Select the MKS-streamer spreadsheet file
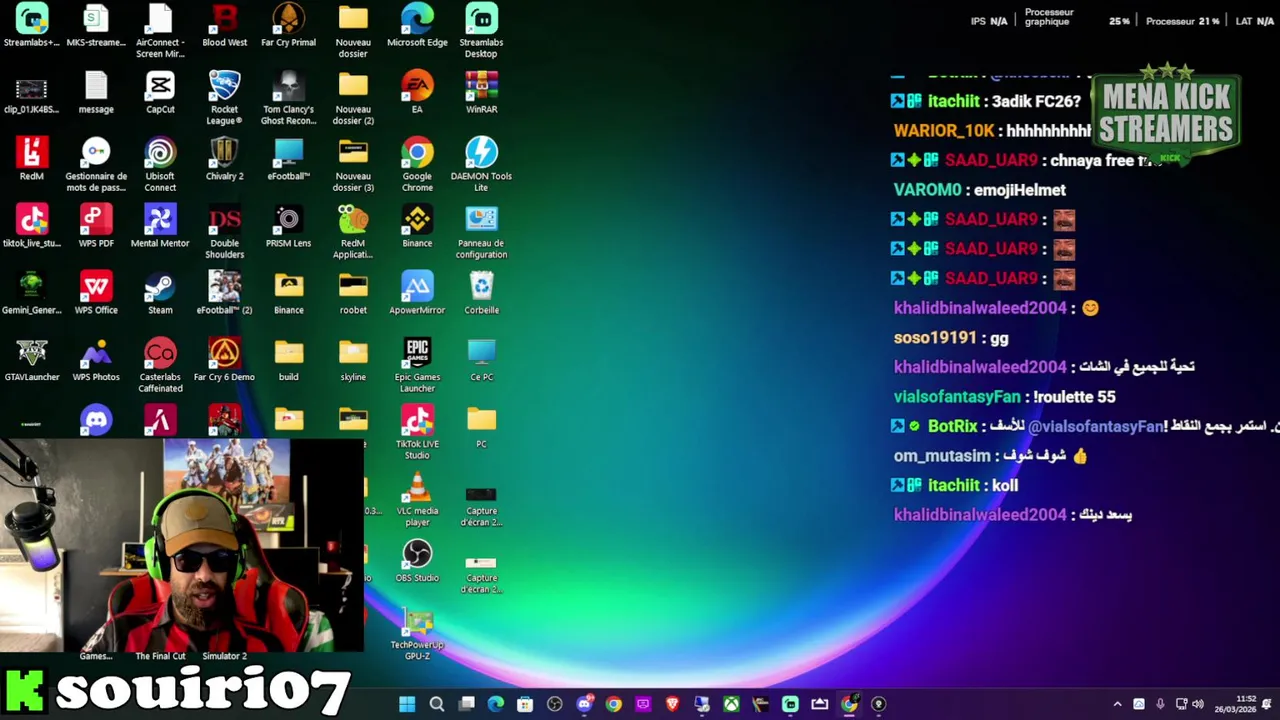The image size is (1280, 720). 96,26
